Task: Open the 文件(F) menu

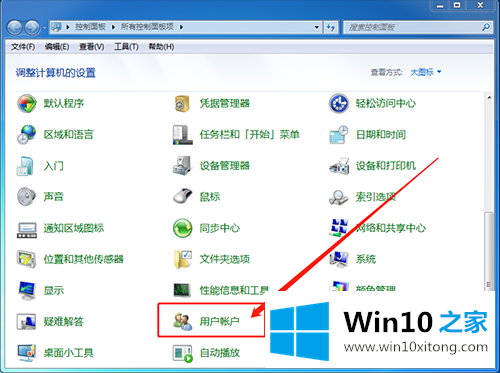Action: (23, 47)
